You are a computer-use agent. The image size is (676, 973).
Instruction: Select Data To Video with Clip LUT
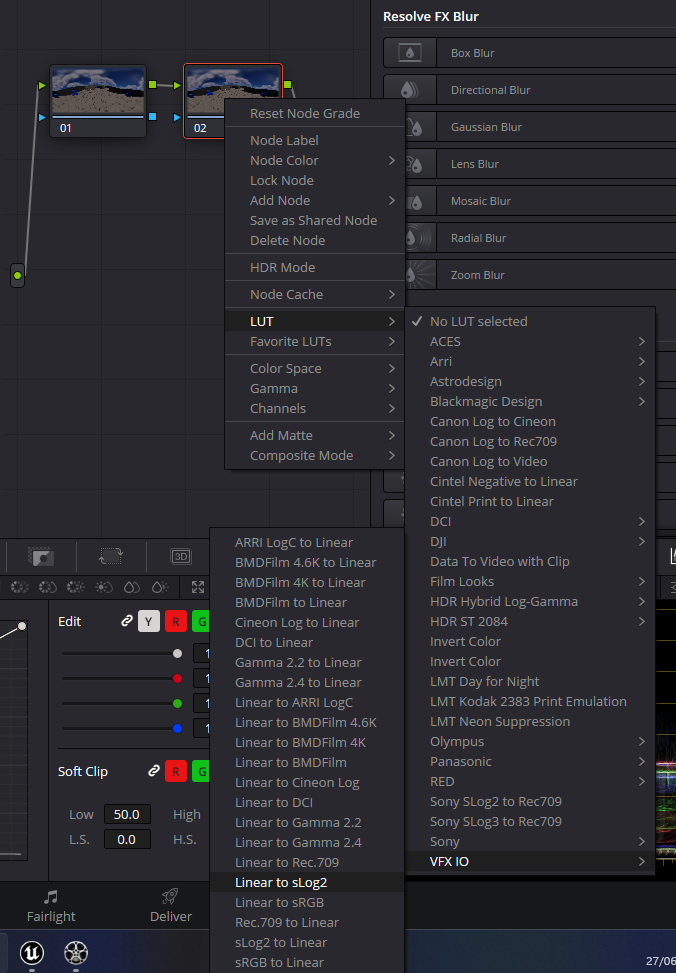(530, 562)
